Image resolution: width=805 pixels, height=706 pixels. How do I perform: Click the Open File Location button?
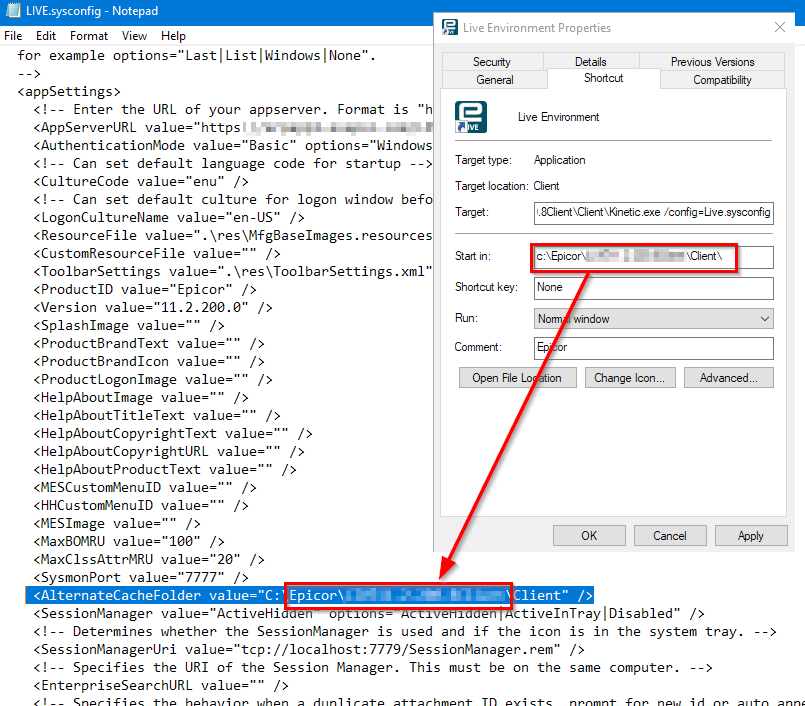pyautogui.click(x=518, y=378)
